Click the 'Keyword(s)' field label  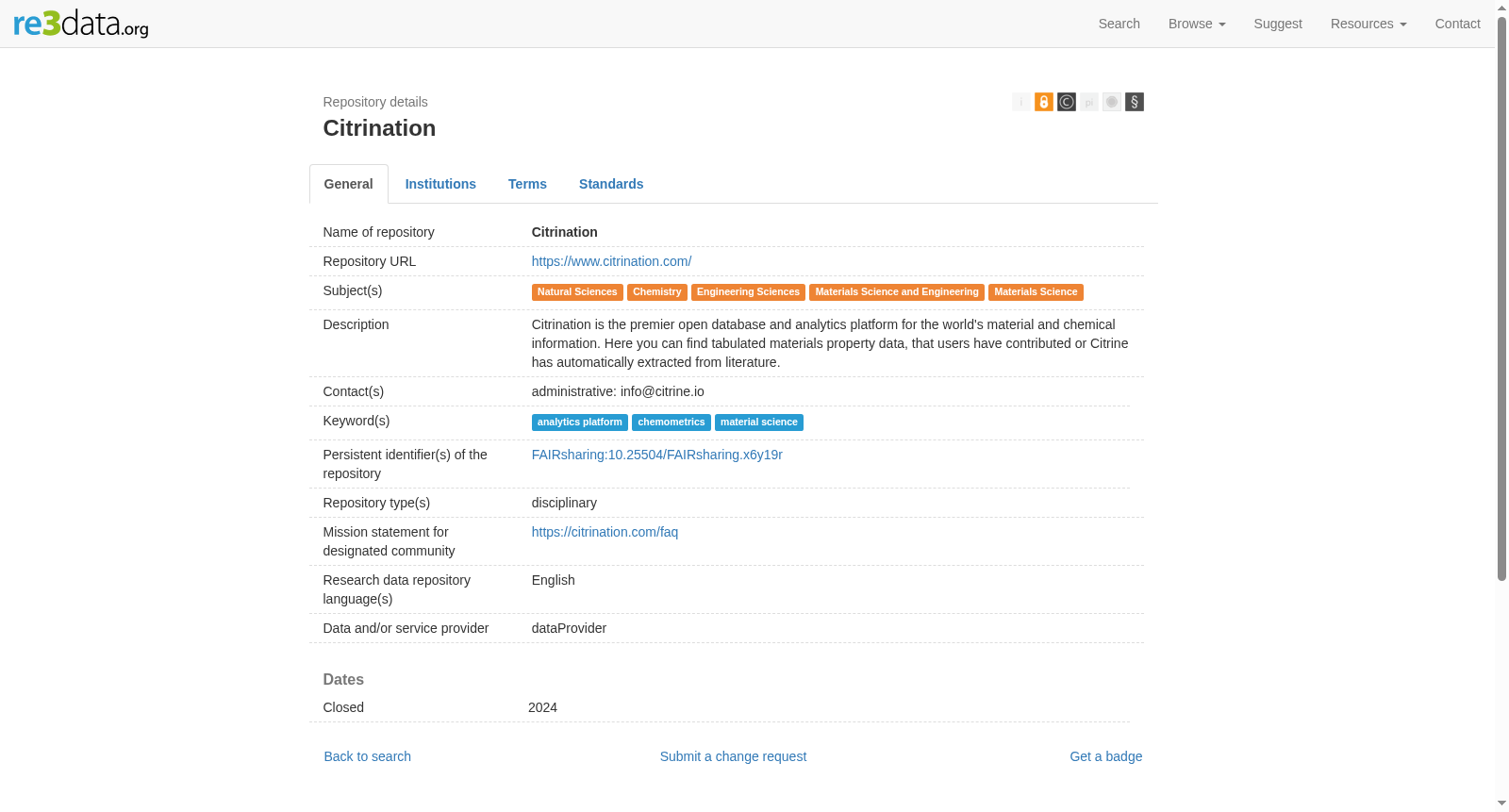pos(357,421)
